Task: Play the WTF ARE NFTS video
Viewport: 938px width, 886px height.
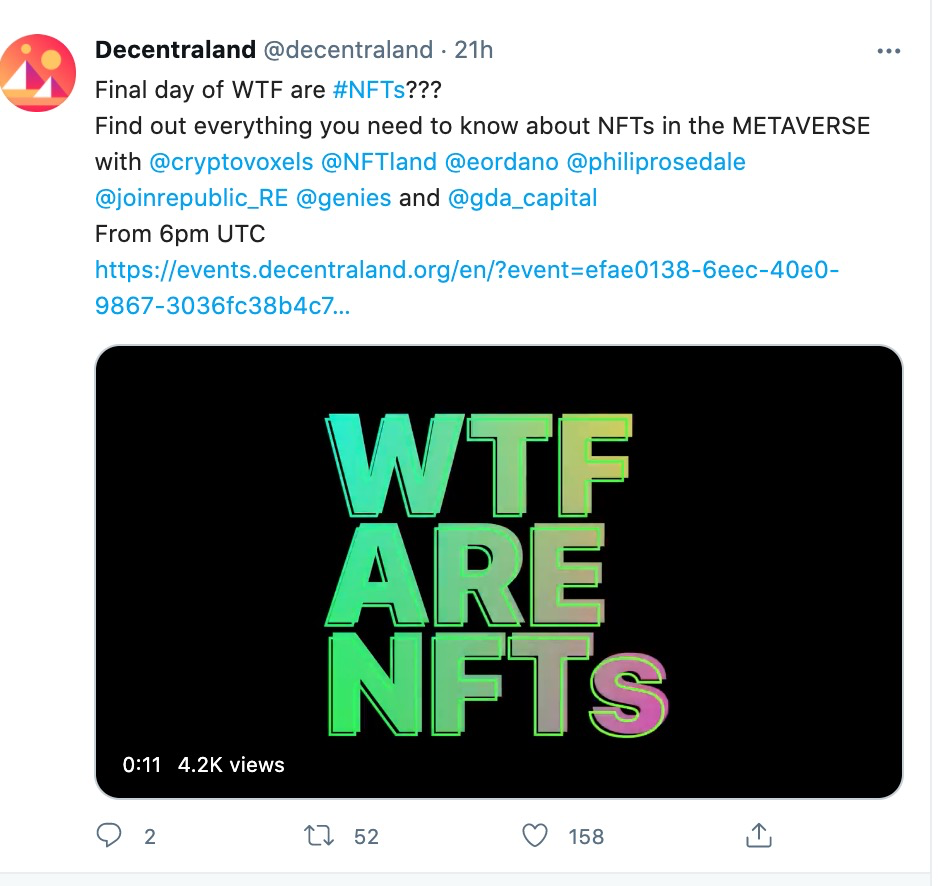Action: click(499, 572)
